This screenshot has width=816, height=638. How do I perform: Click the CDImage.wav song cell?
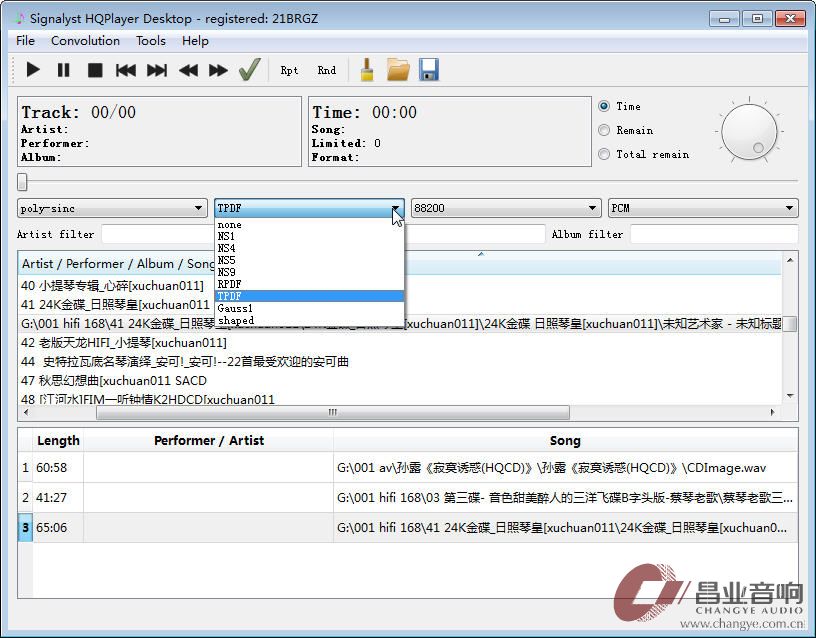pyautogui.click(x=565, y=468)
